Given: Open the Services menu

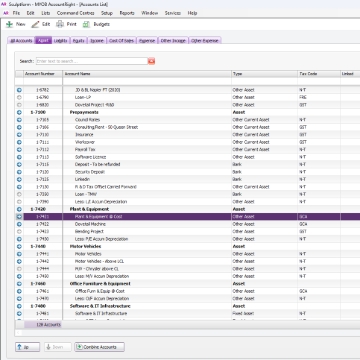Looking at the screenshot, I should pos(173,13).
